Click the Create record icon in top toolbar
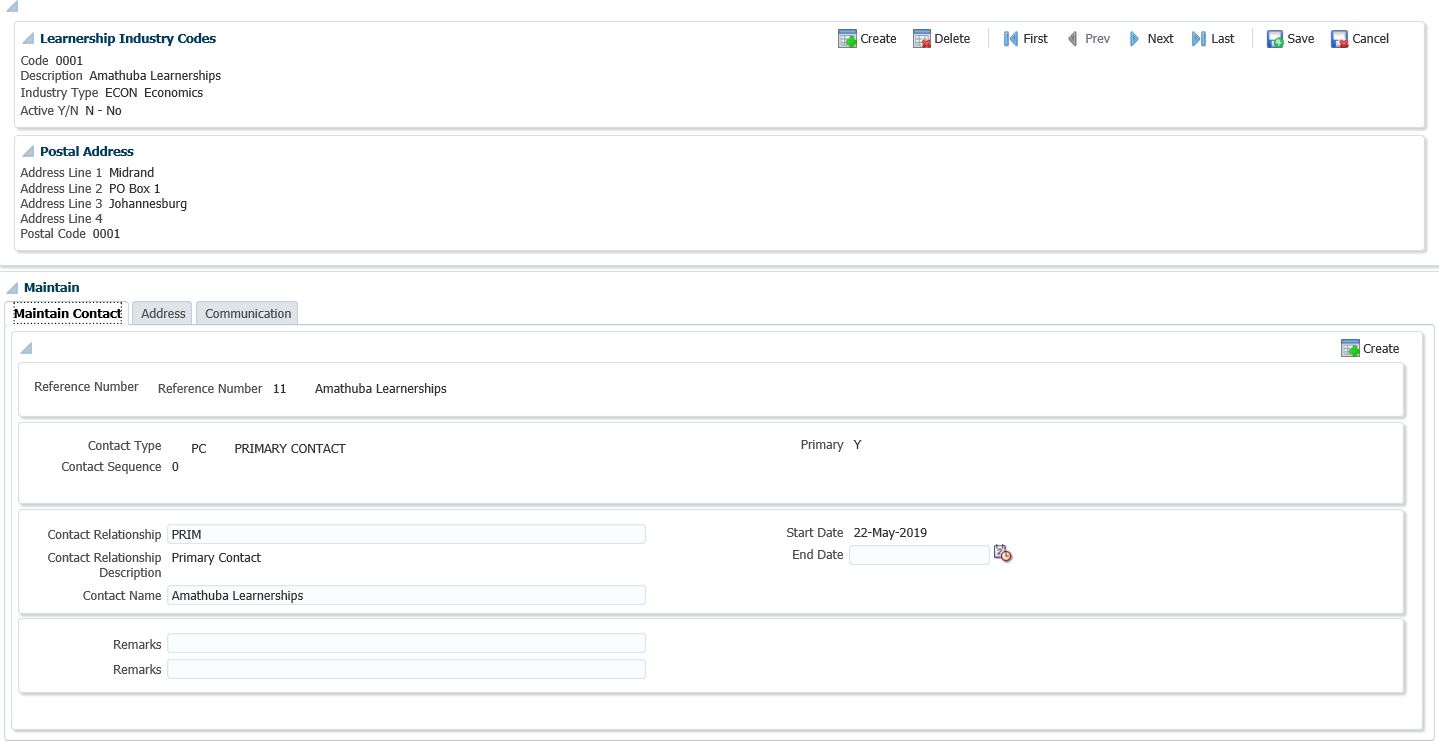 tap(847, 39)
